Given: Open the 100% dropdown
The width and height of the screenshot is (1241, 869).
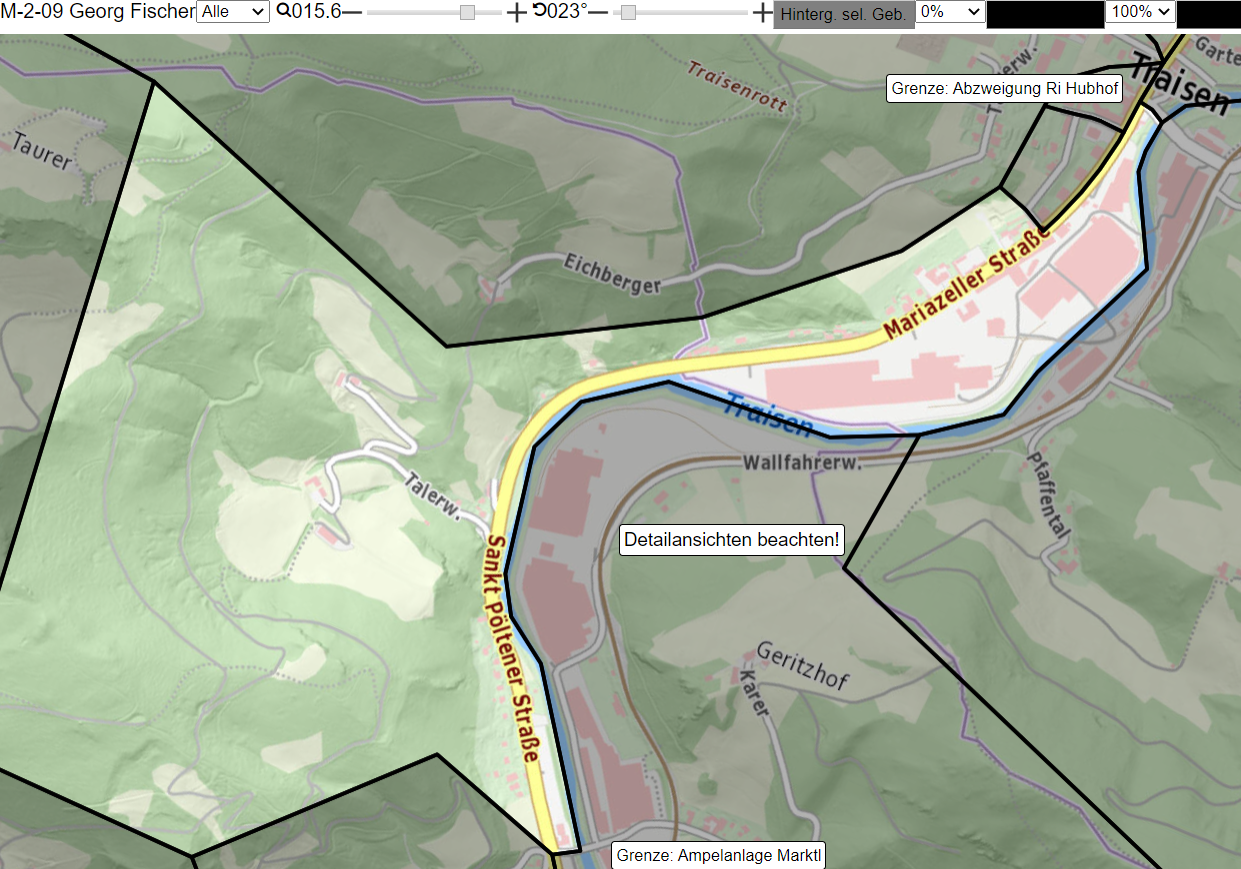Looking at the screenshot, I should (1140, 12).
